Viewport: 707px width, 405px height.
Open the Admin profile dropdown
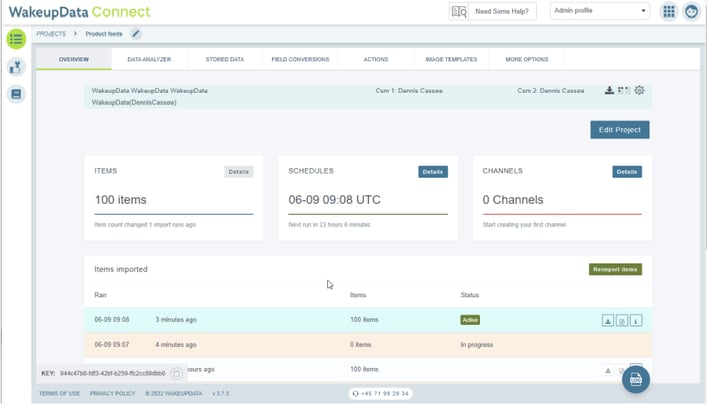pyautogui.click(x=600, y=11)
